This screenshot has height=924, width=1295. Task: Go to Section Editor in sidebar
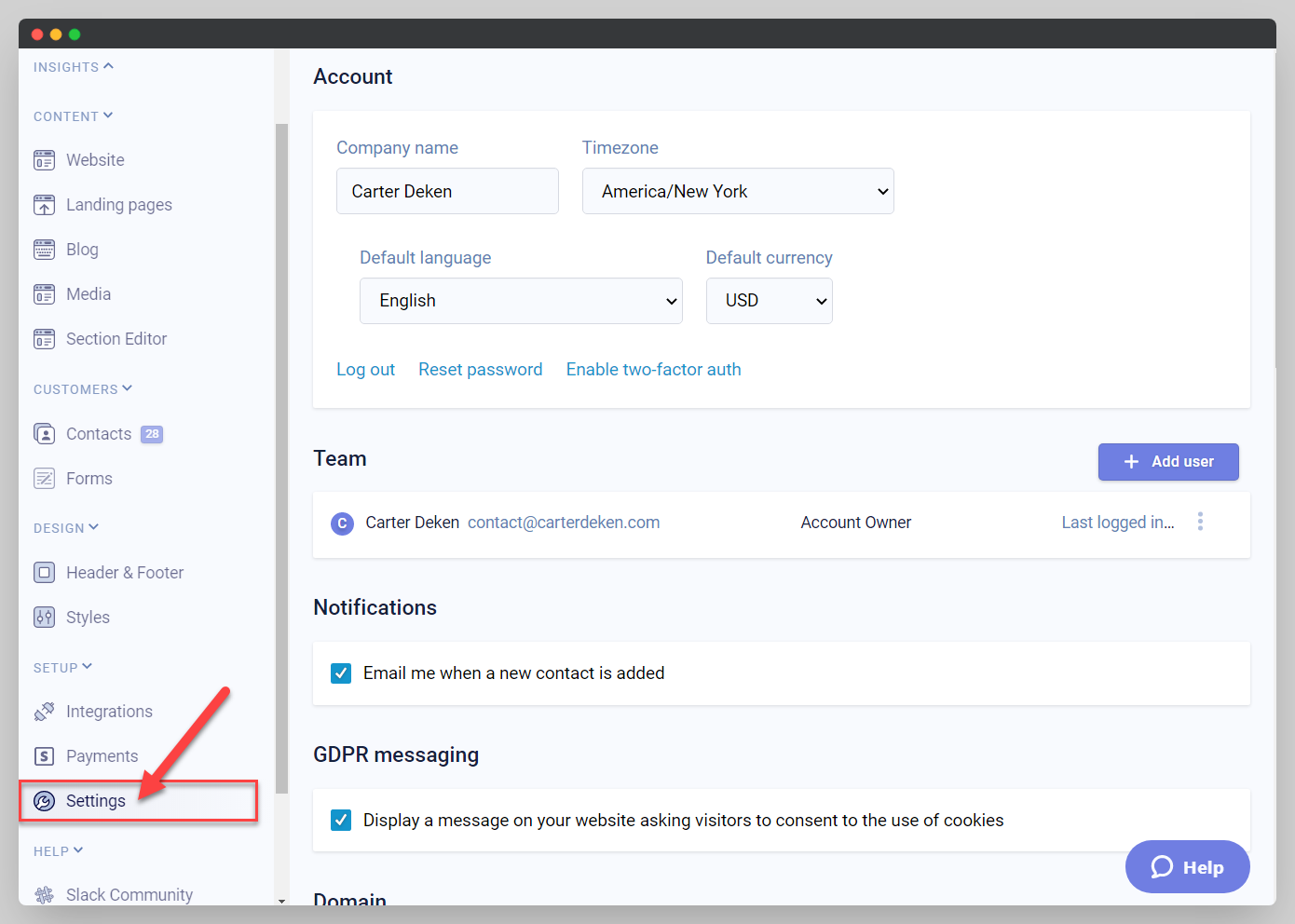pyautogui.click(x=116, y=339)
